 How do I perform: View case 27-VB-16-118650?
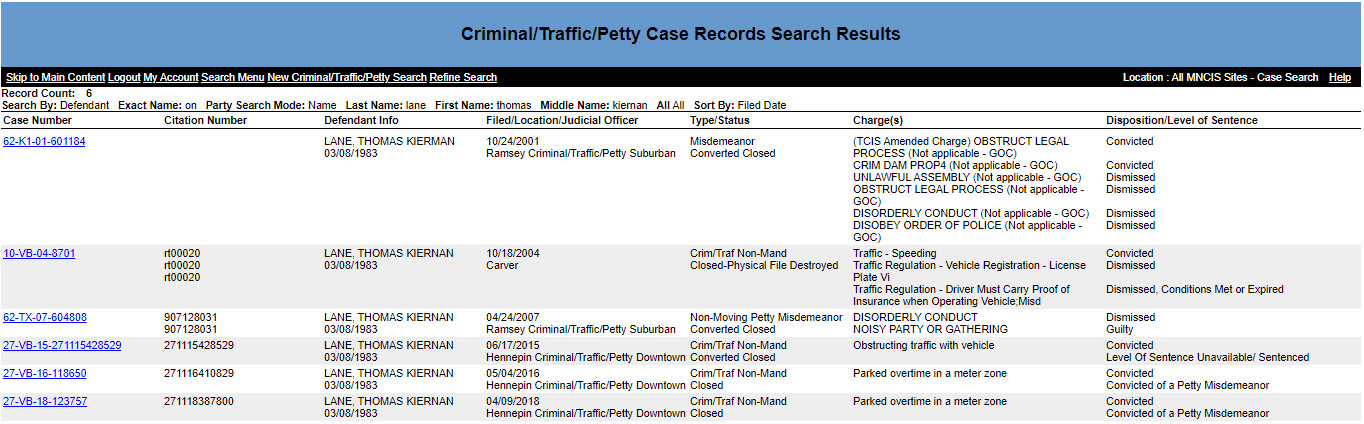[45, 373]
